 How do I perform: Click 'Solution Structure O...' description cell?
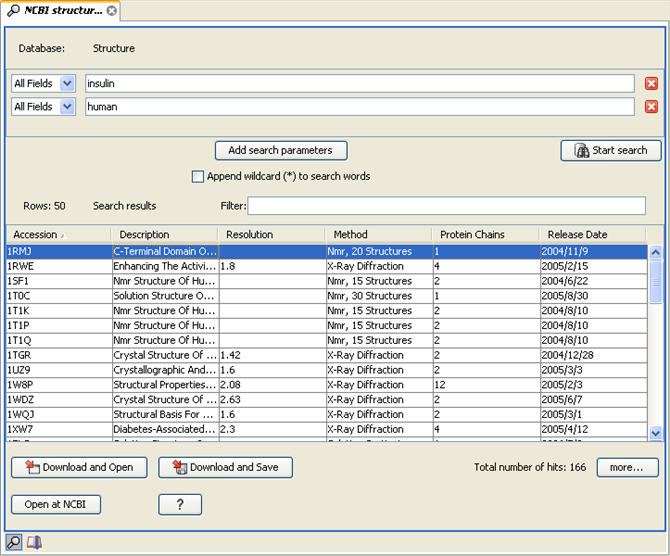(x=165, y=296)
